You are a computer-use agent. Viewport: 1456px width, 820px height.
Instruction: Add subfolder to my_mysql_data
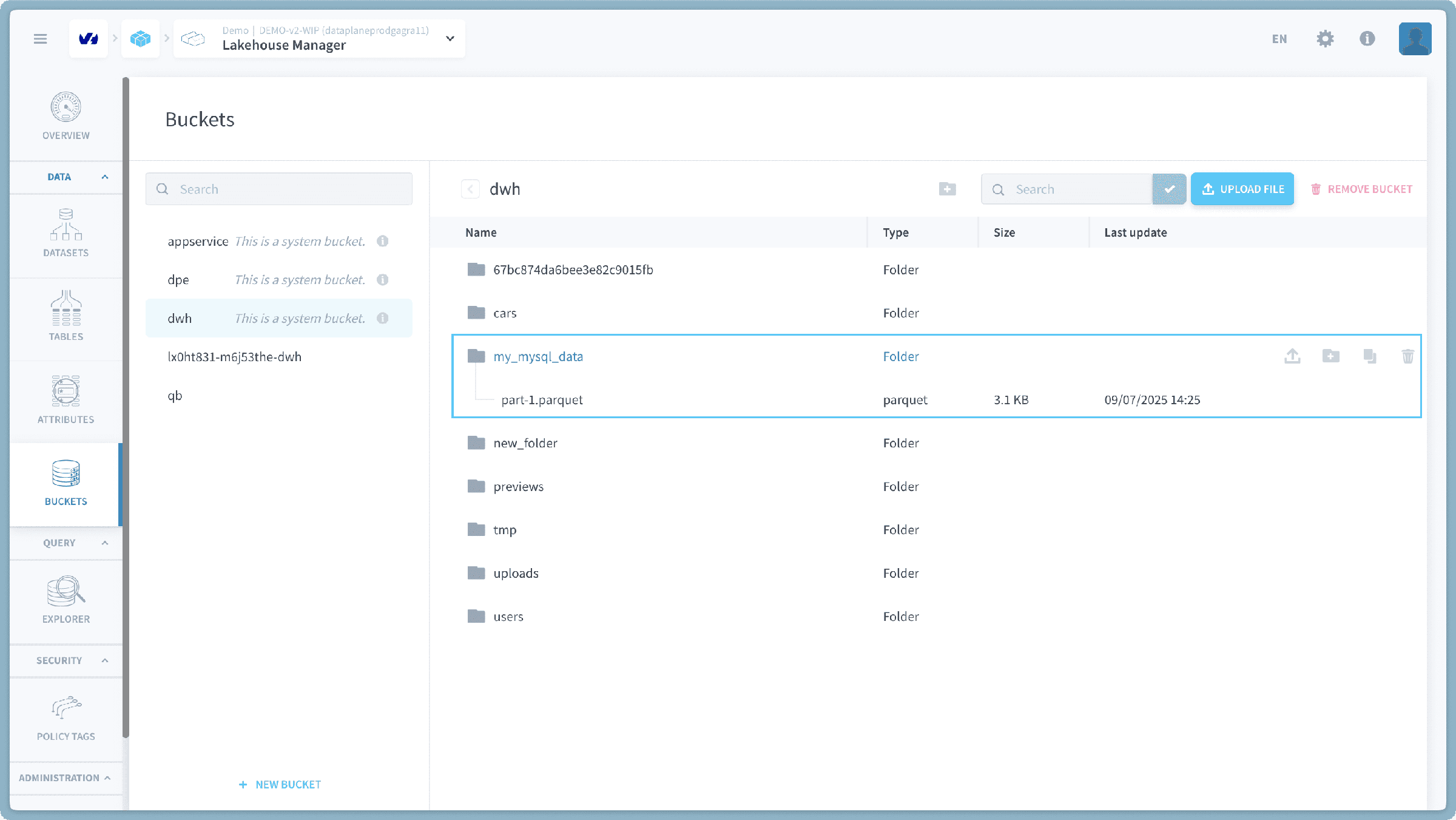[x=1331, y=356]
